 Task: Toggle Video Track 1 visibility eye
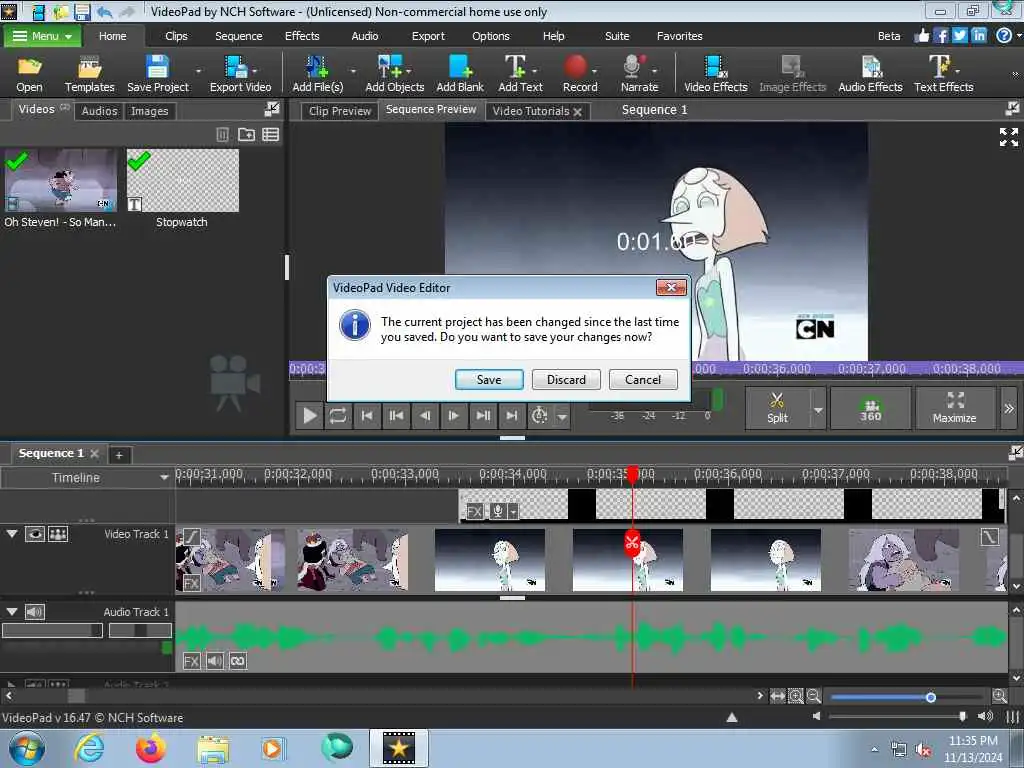pos(35,534)
